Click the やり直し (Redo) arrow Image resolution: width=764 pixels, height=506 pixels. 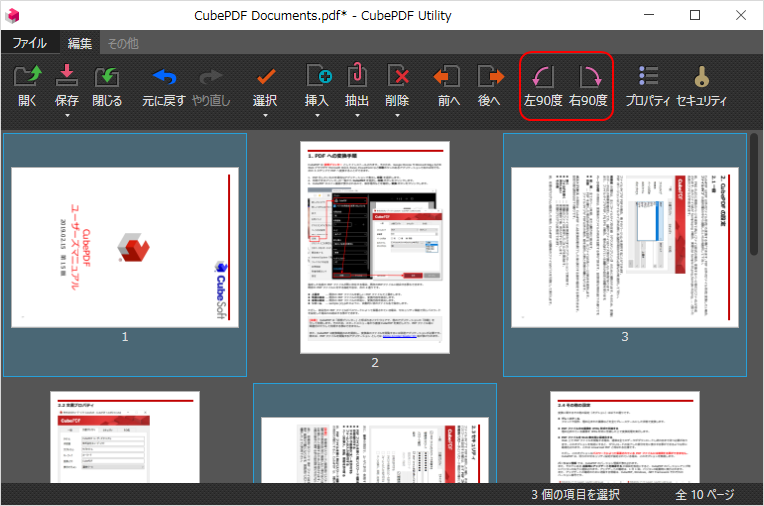coord(211,77)
